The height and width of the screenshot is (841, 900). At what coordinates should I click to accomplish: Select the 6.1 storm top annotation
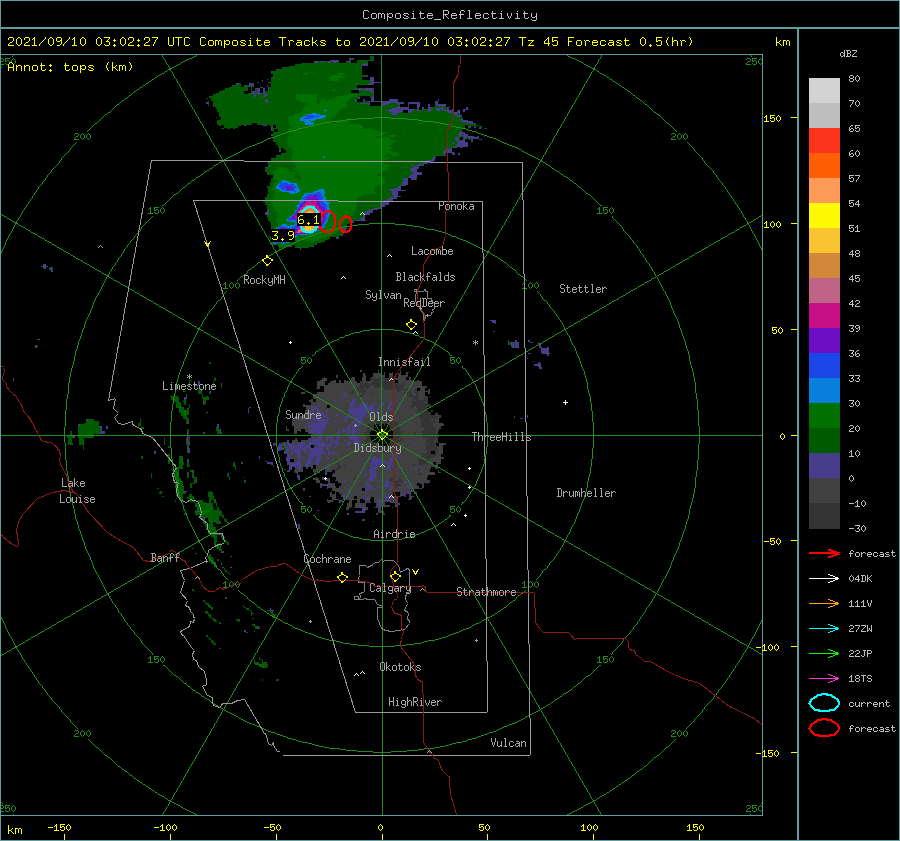click(308, 220)
